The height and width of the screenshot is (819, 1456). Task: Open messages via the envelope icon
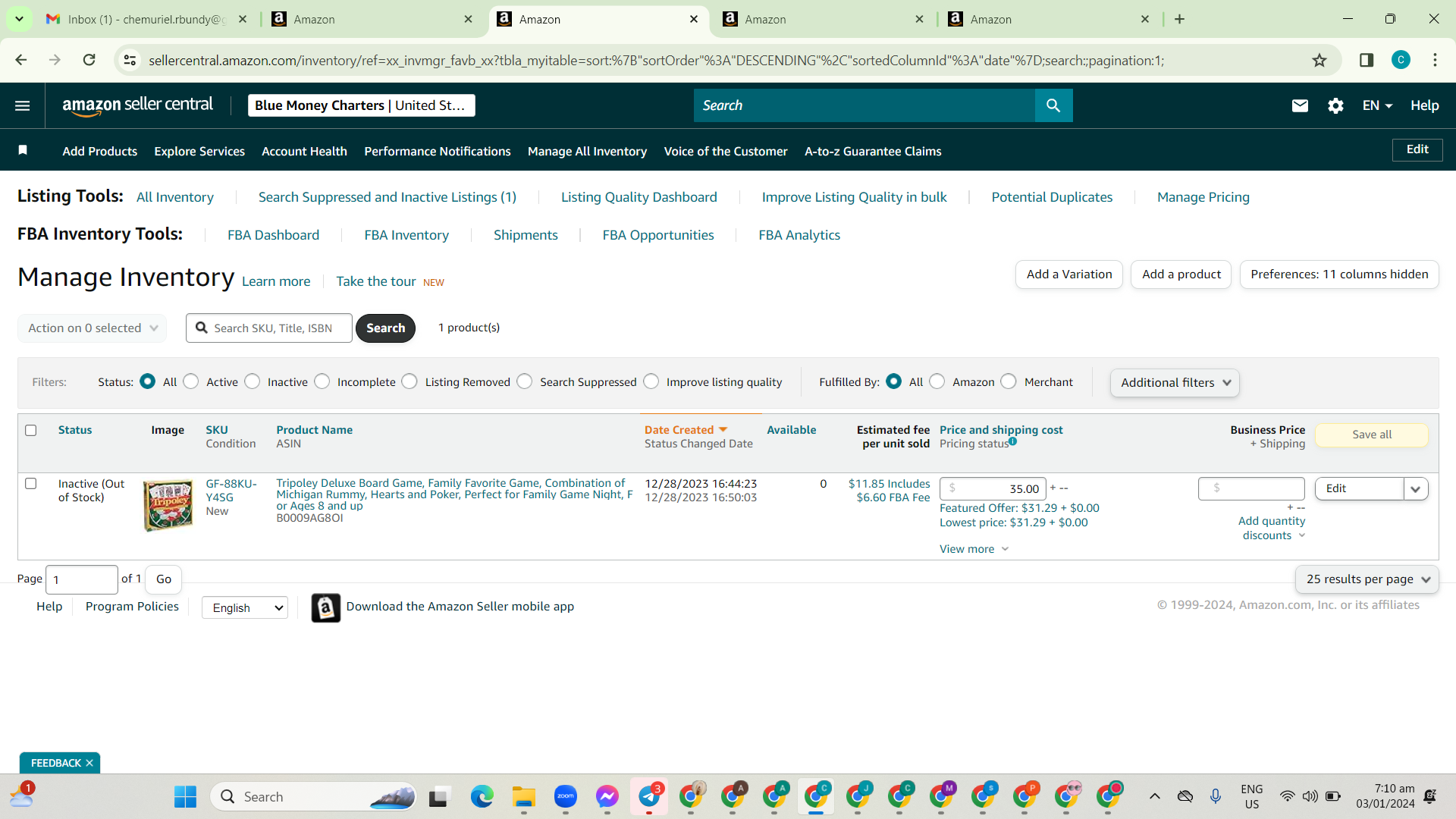(x=1300, y=105)
